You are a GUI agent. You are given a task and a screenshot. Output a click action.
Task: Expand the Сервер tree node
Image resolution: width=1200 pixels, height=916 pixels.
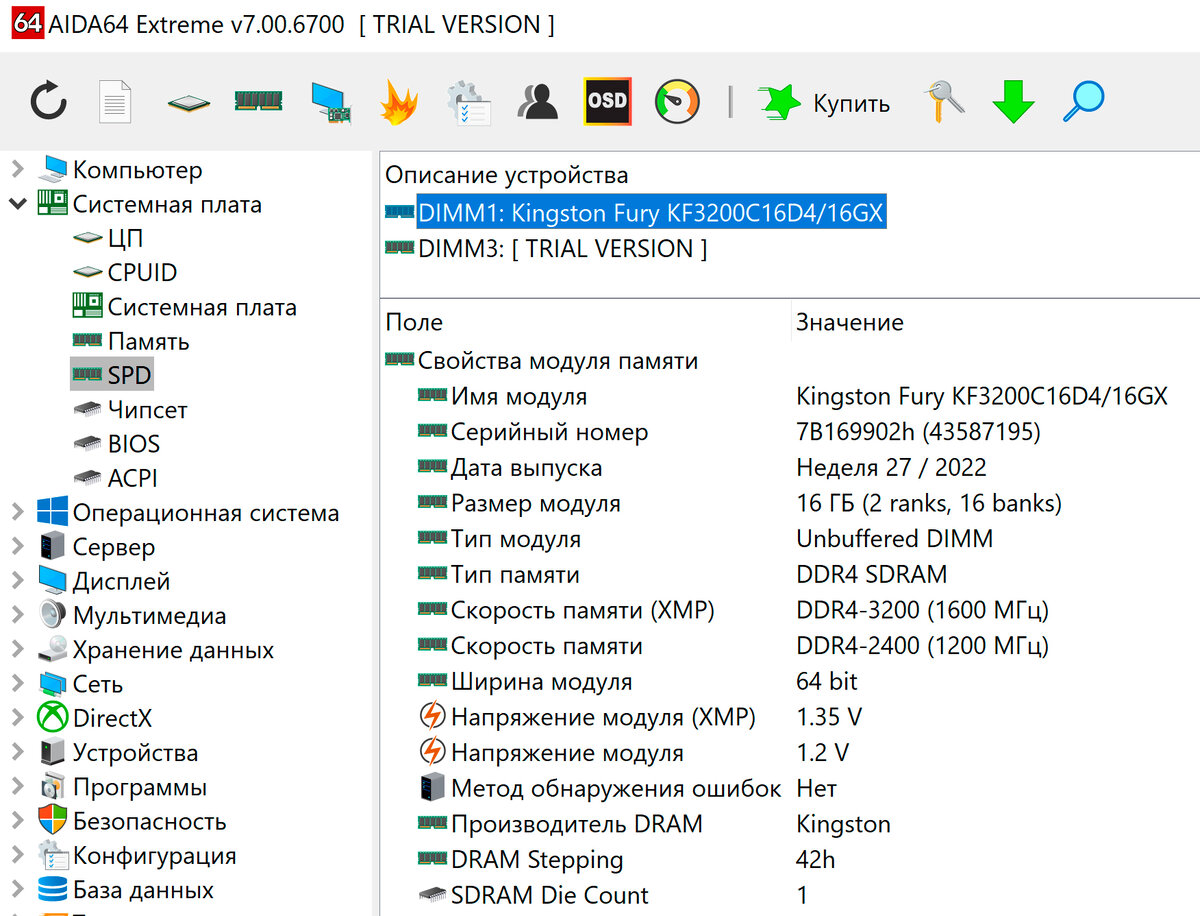pyautogui.click(x=18, y=547)
